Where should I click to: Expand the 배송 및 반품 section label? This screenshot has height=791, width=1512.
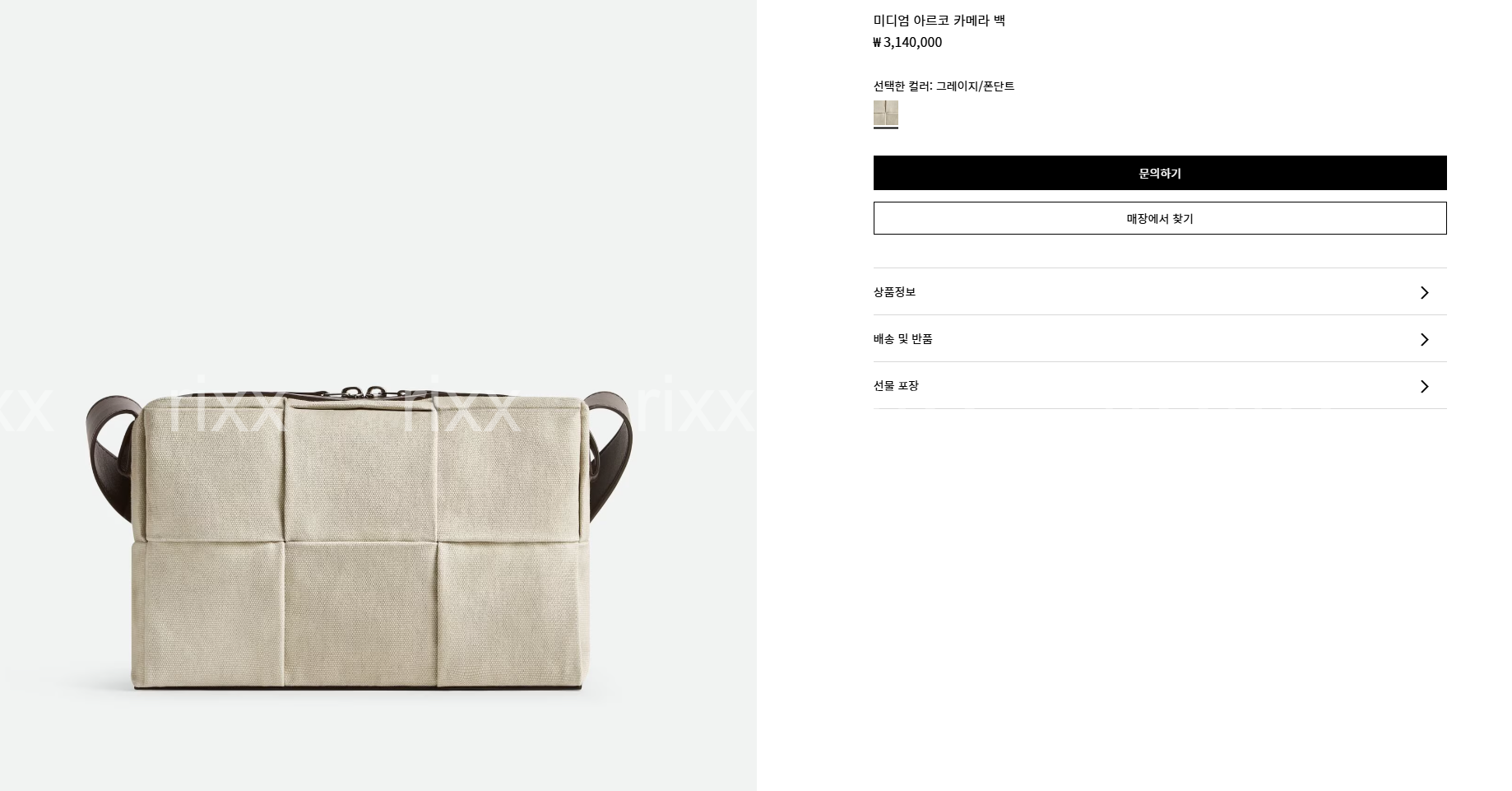pos(902,339)
